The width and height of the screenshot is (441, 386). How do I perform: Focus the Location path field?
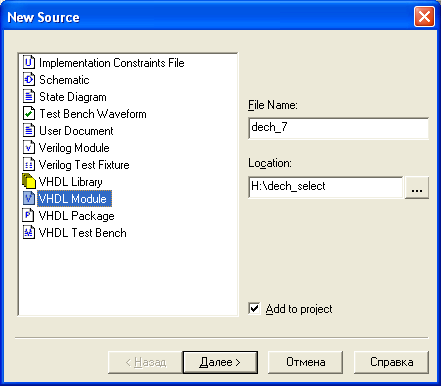pyautogui.click(x=326, y=187)
